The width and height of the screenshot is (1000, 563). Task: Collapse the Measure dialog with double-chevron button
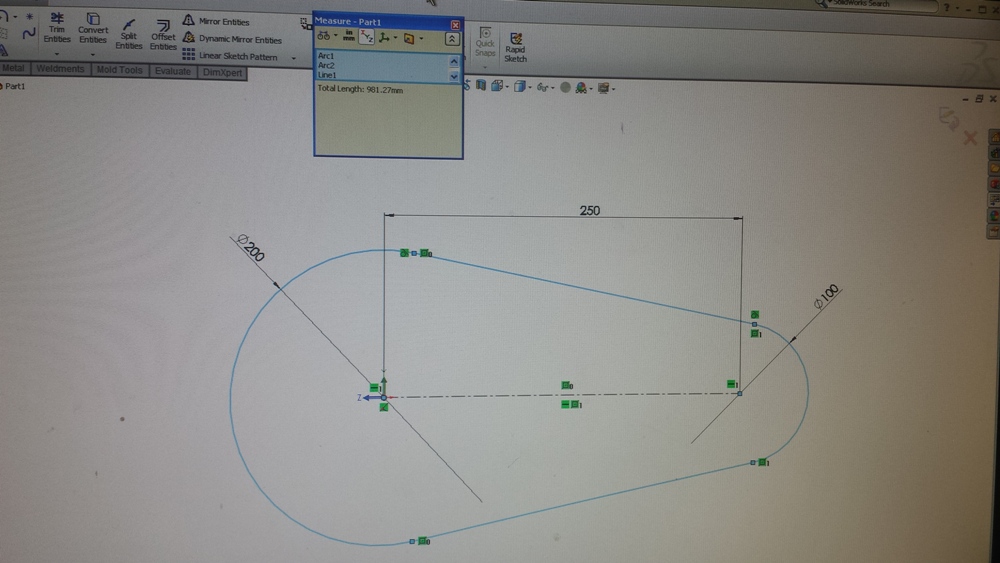coord(452,38)
